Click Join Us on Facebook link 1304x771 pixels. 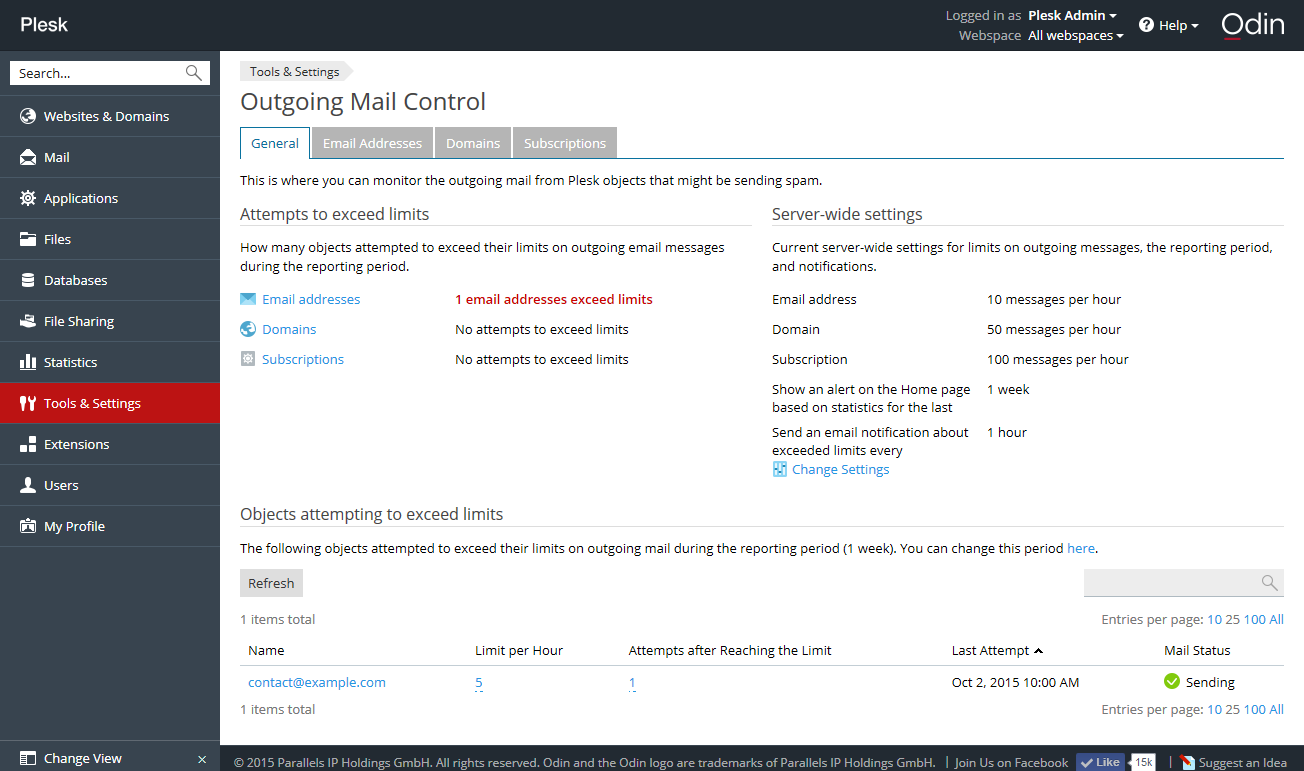tap(1011, 762)
